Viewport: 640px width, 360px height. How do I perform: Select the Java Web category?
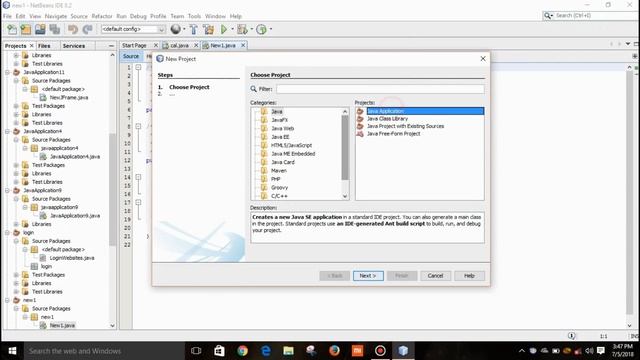pyautogui.click(x=282, y=129)
